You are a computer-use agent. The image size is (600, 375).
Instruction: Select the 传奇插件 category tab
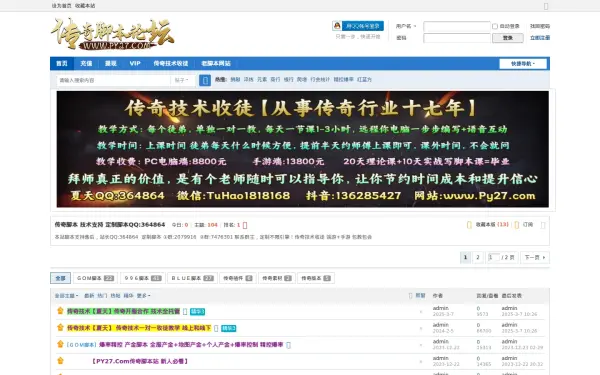[x=238, y=278]
